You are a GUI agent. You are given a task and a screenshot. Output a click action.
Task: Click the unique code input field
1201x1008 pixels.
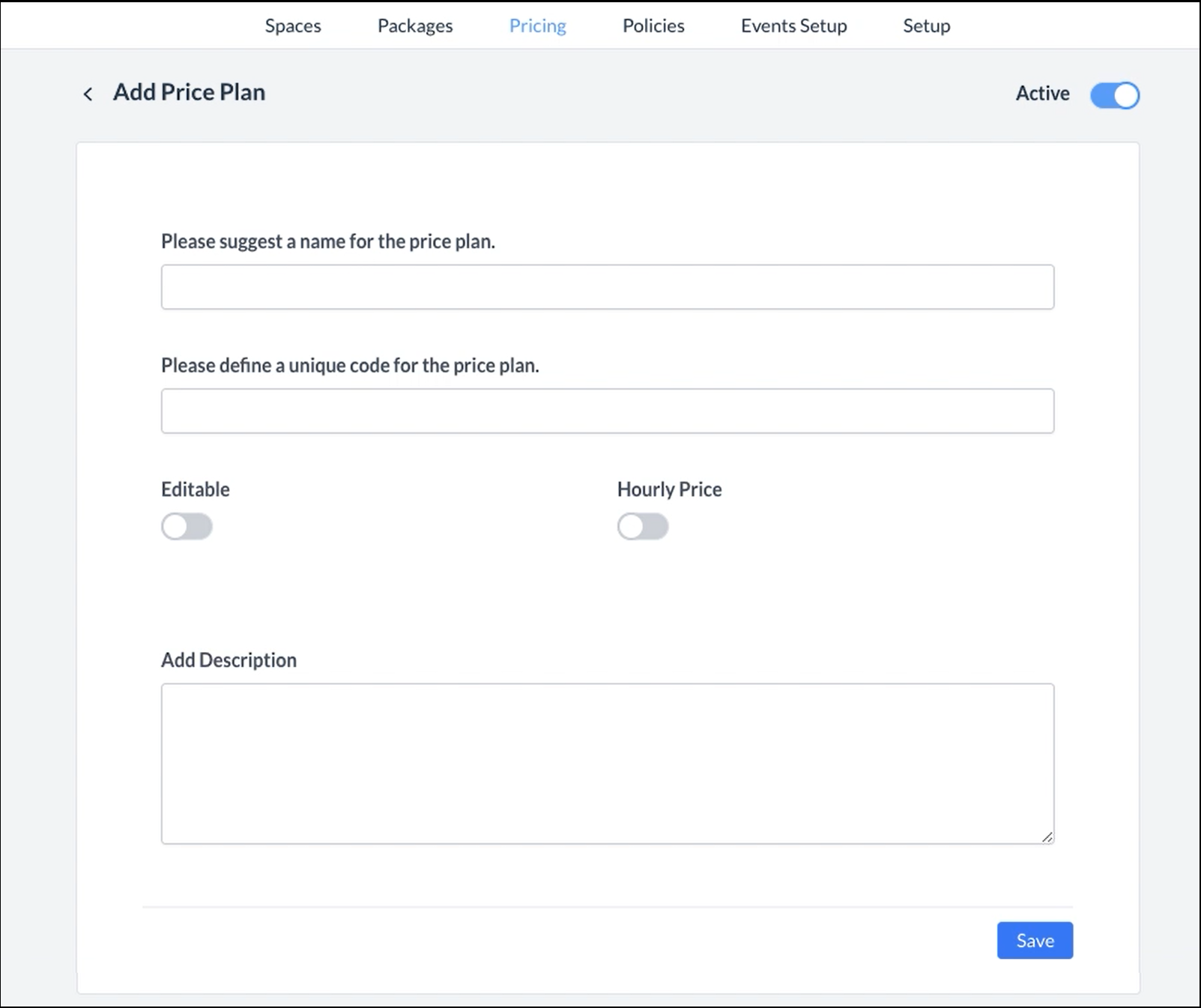(x=607, y=411)
